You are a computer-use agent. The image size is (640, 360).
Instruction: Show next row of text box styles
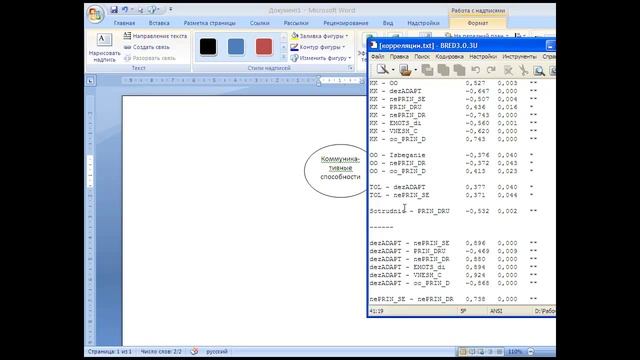[x=284, y=47]
